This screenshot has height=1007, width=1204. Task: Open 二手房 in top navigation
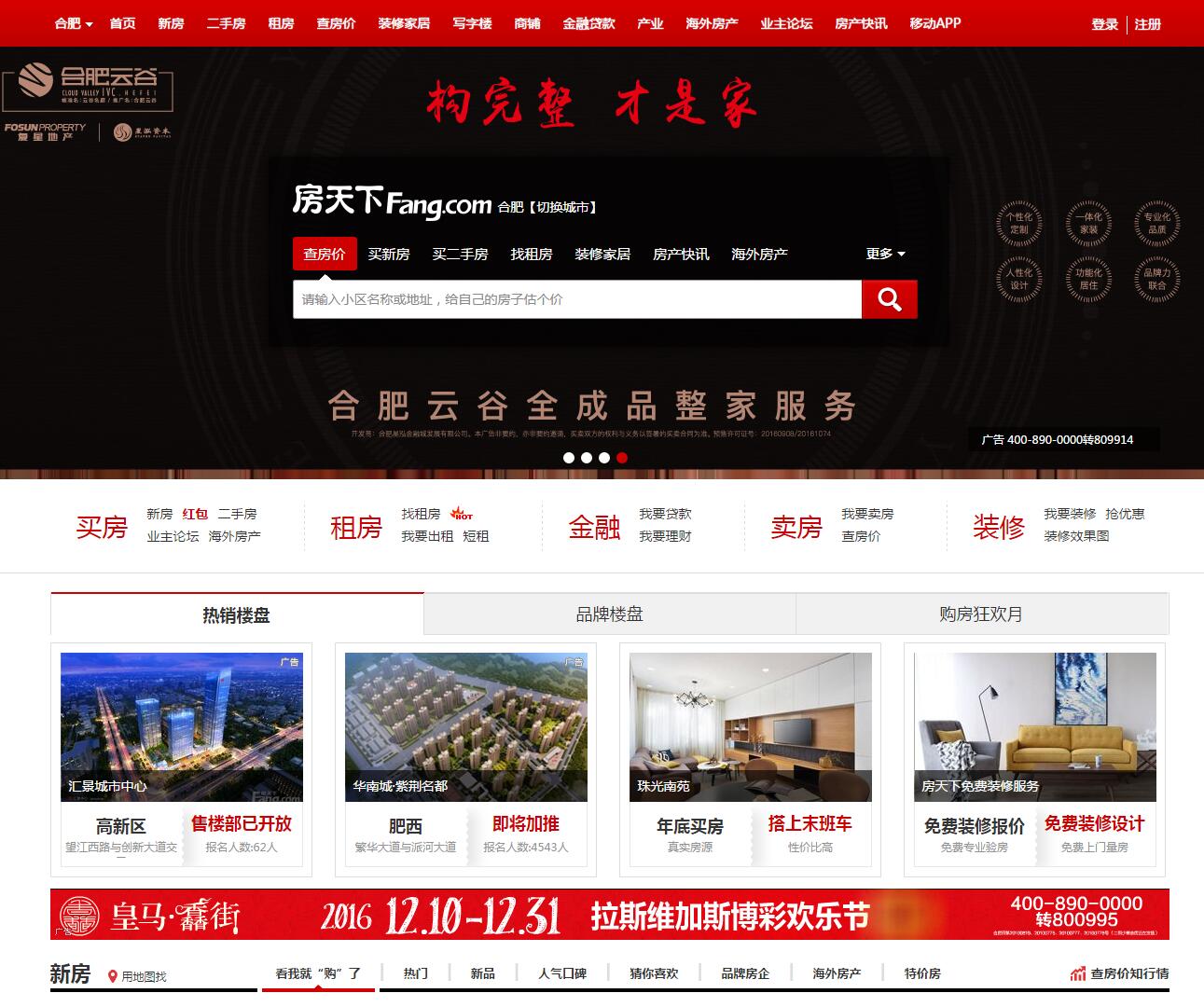pyautogui.click(x=226, y=23)
